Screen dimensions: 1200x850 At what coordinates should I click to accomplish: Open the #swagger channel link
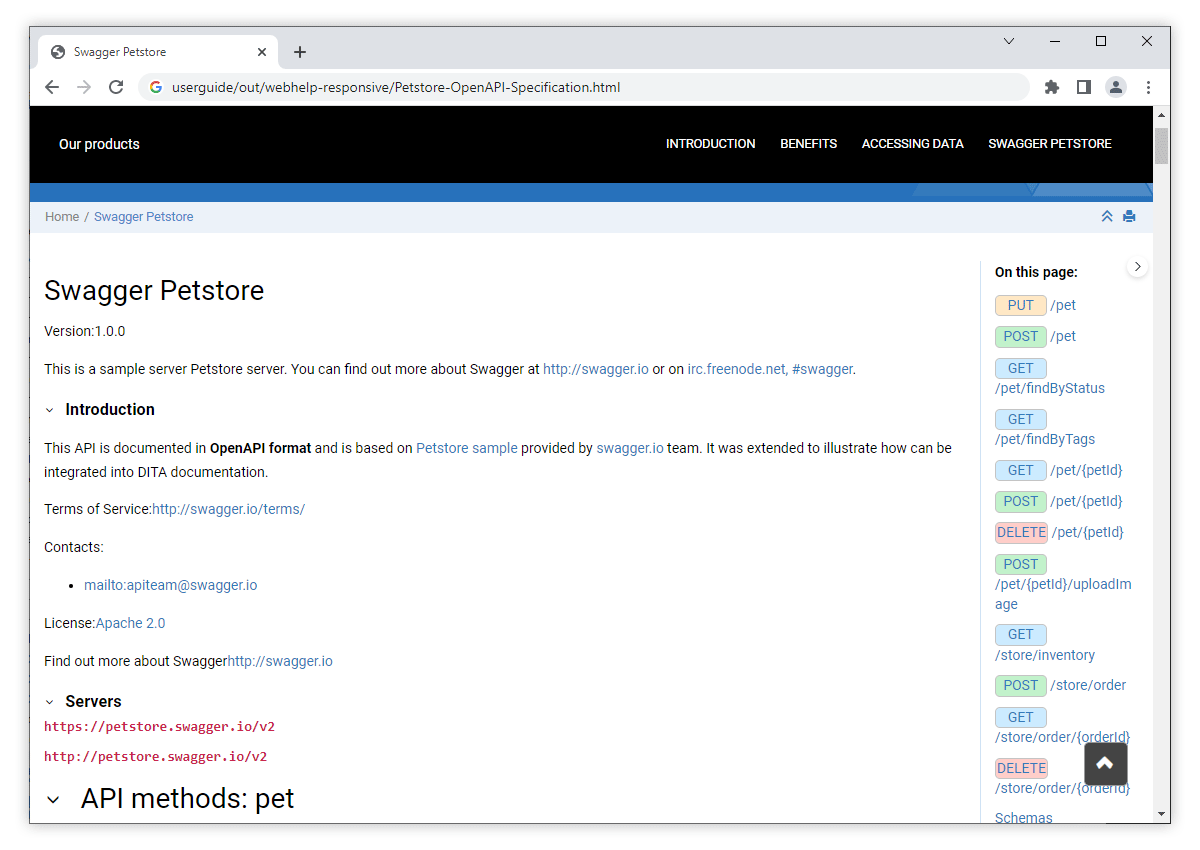[822, 369]
